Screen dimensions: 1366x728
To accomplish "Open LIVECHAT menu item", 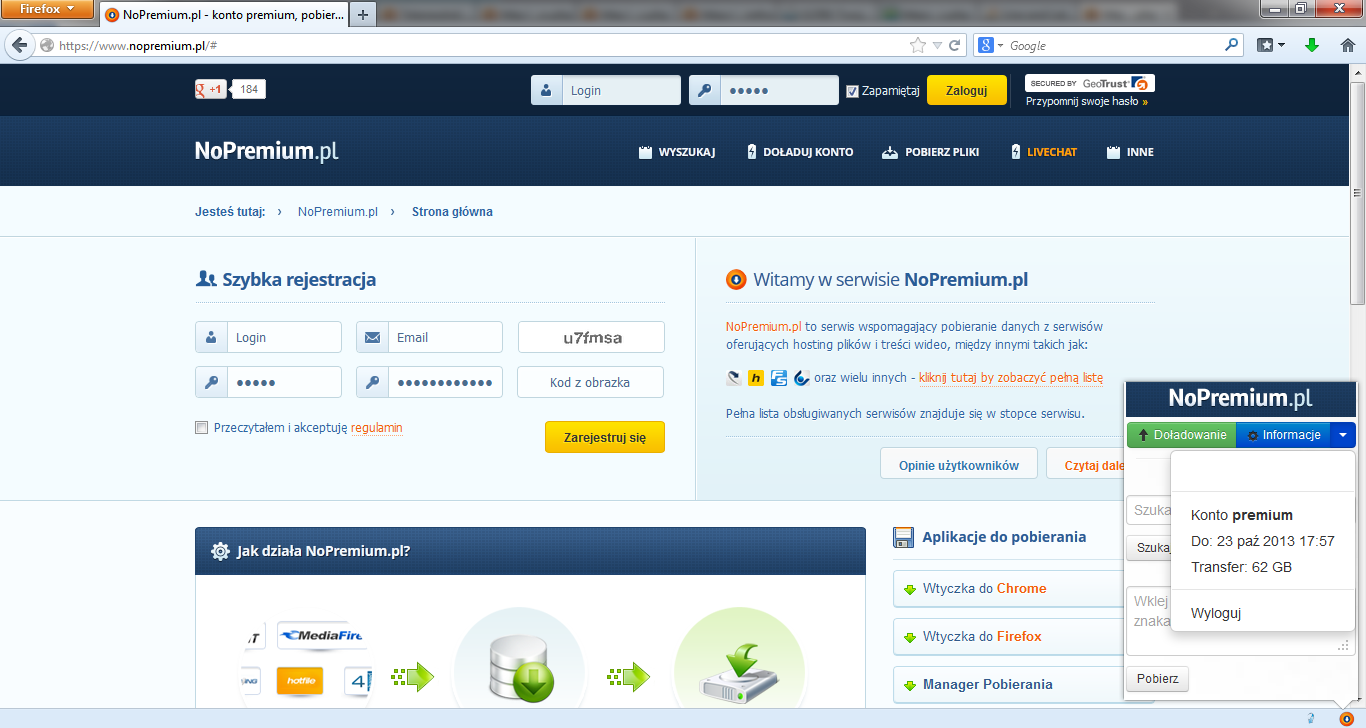I will [1042, 152].
